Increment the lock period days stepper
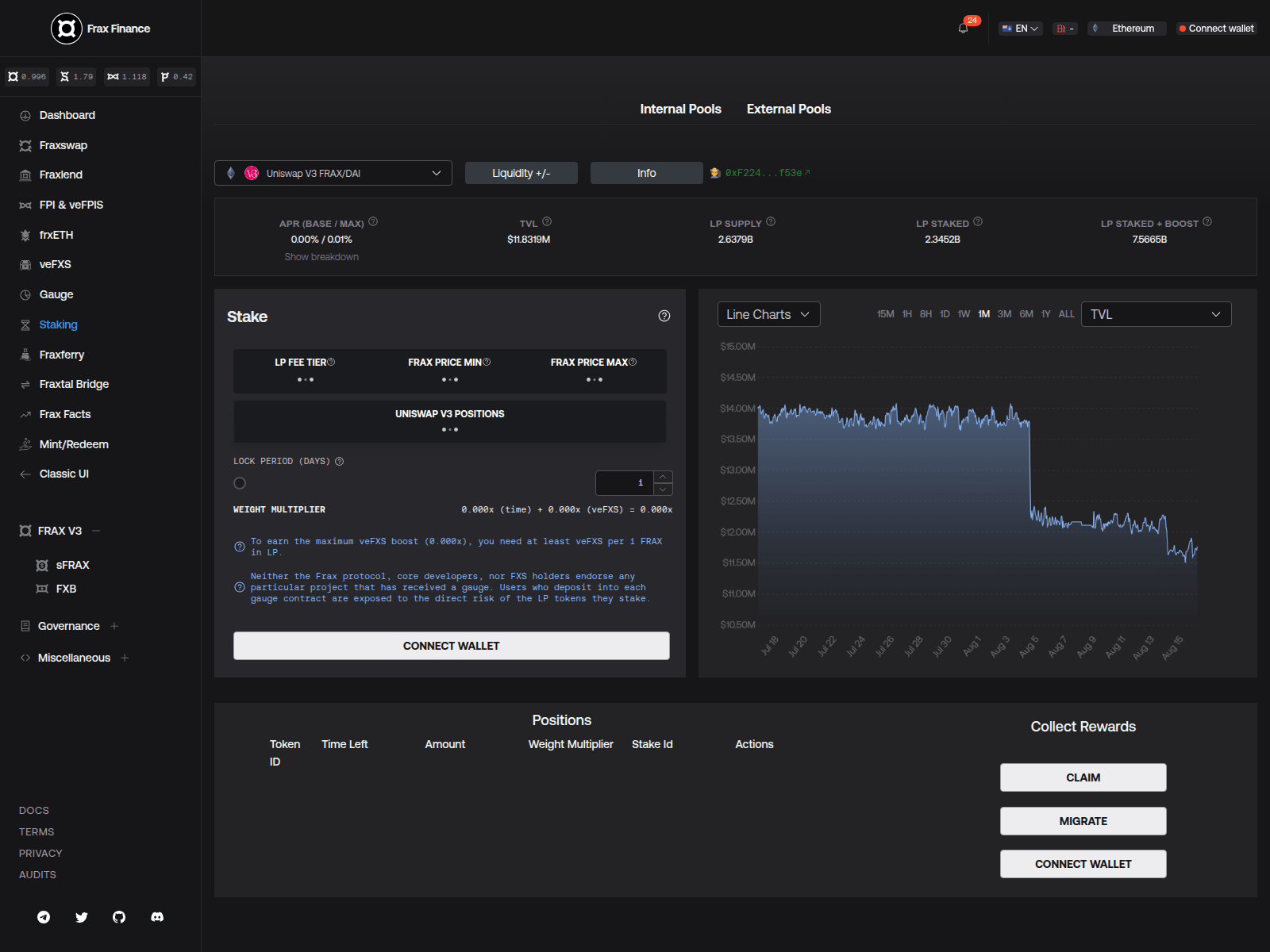This screenshot has height=952, width=1270. tap(663, 477)
